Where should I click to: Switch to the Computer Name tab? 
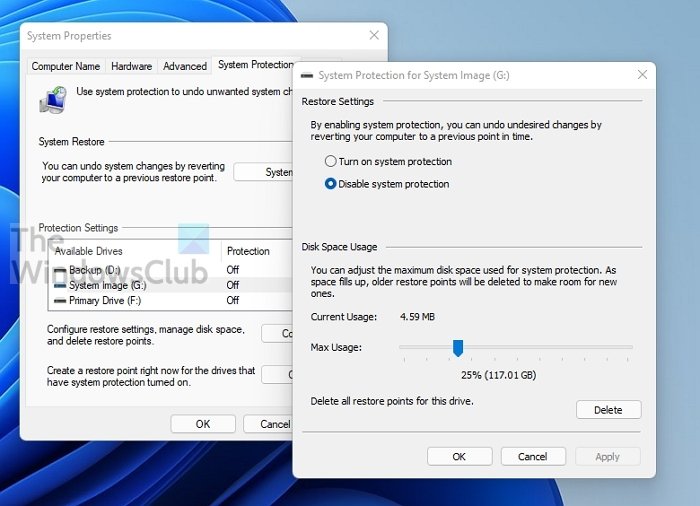66,66
